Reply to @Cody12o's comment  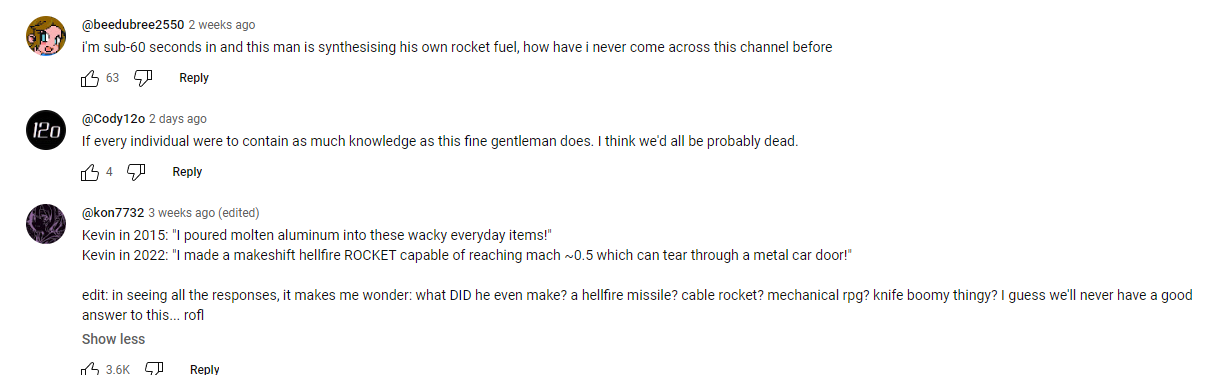pos(187,172)
